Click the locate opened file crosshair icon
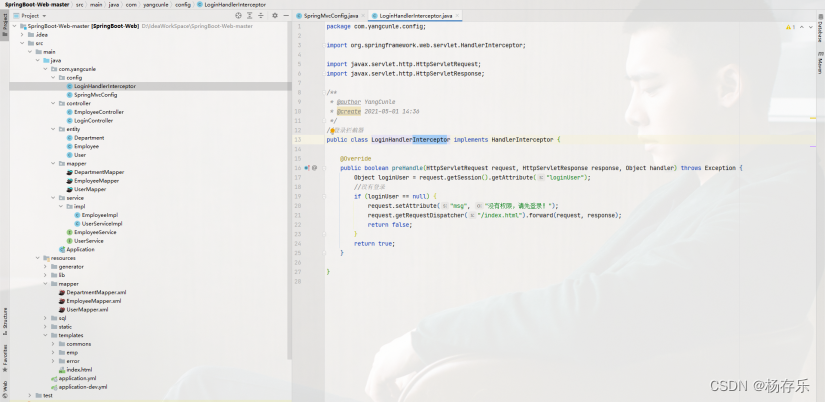 [238, 16]
